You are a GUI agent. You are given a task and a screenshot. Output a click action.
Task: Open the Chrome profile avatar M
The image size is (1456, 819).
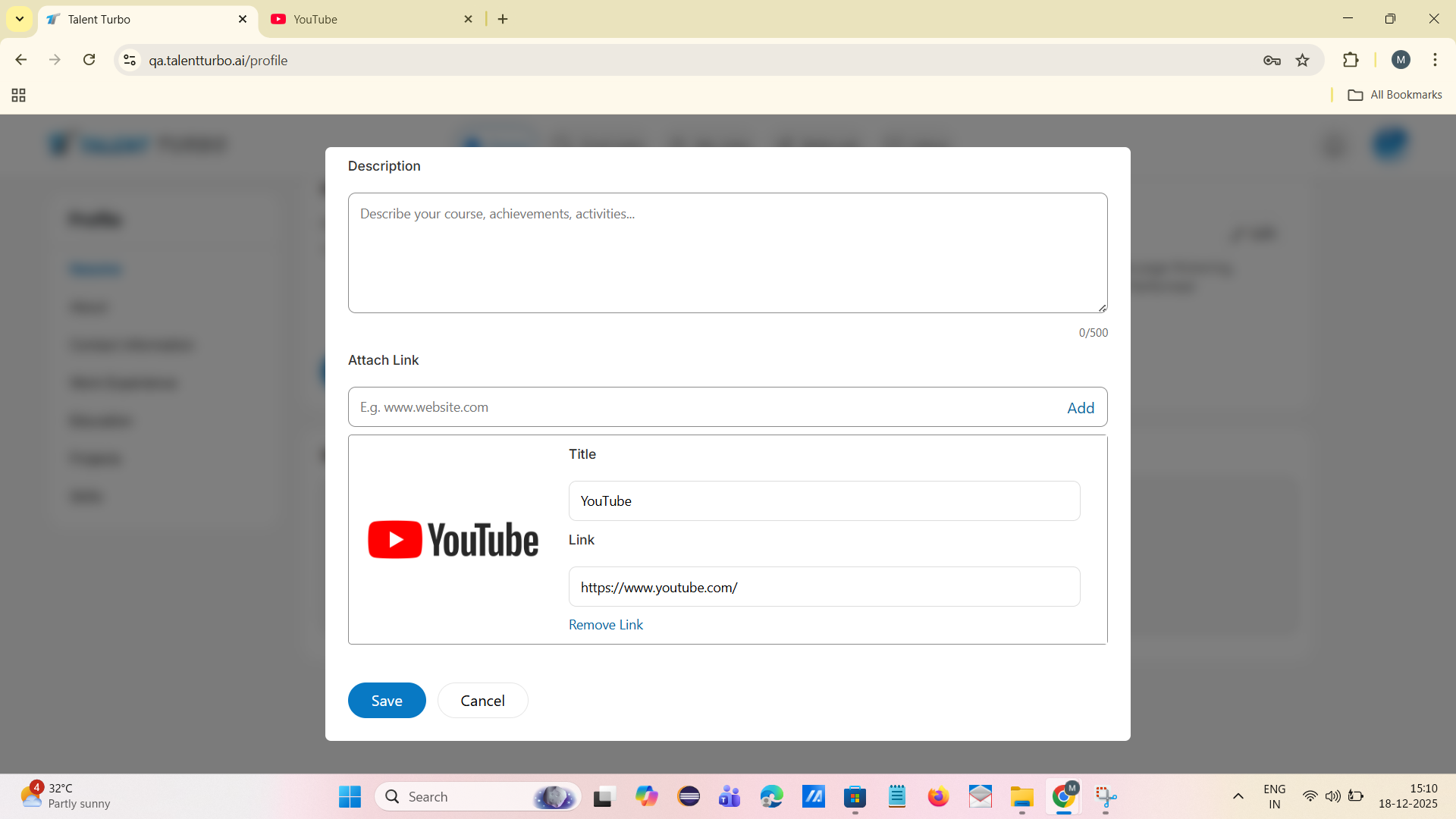tap(1401, 60)
